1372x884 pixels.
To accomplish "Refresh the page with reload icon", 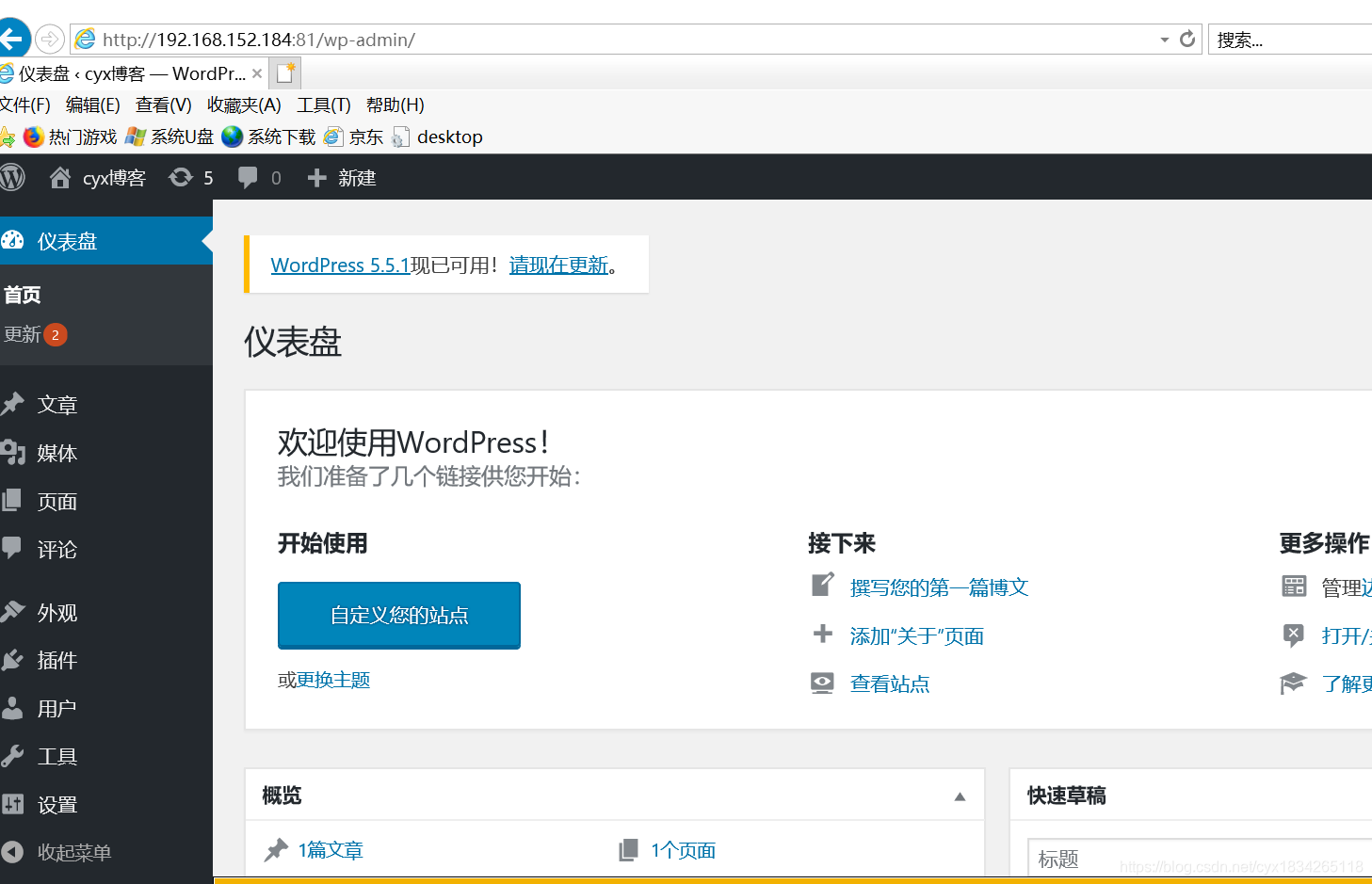I will 1187,39.
